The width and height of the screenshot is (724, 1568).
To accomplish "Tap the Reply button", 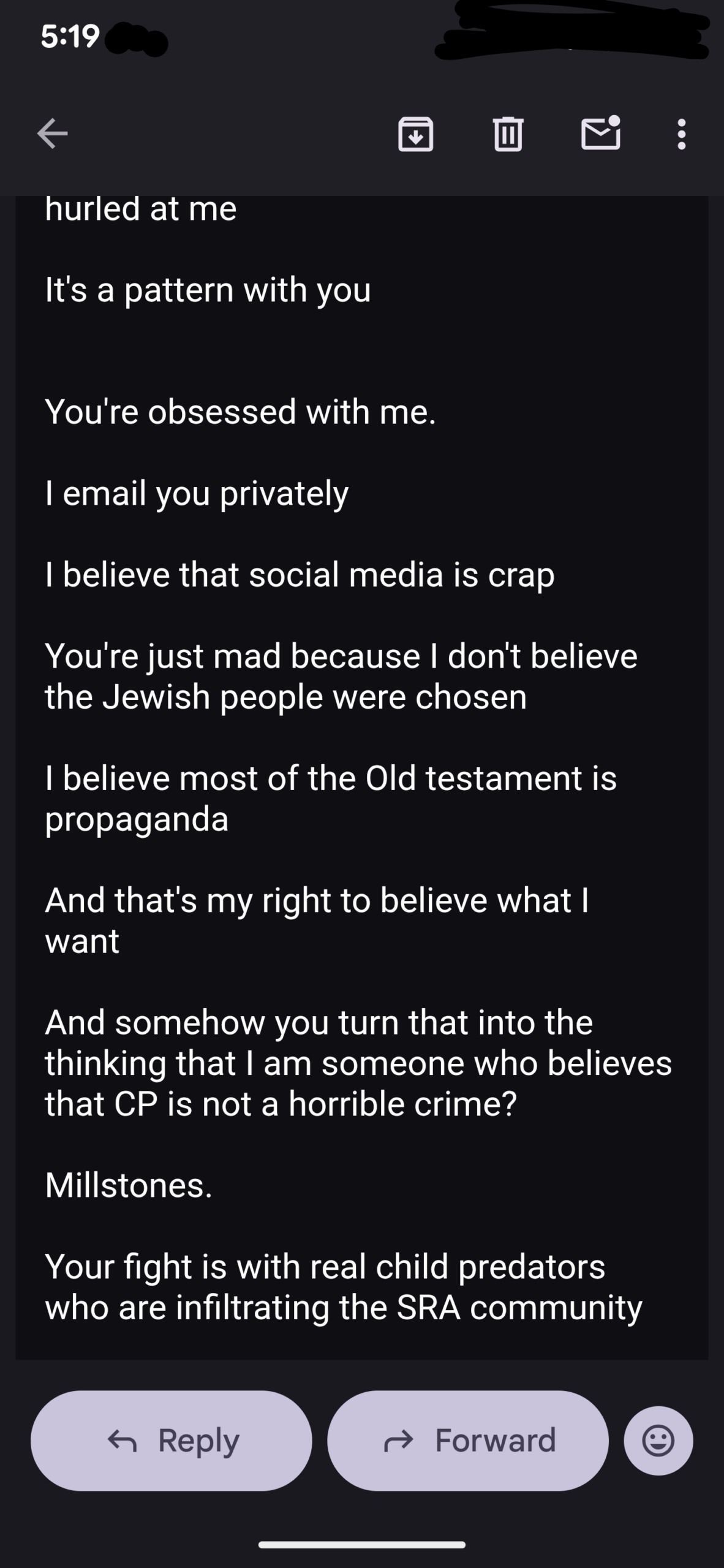I will (x=172, y=1441).
